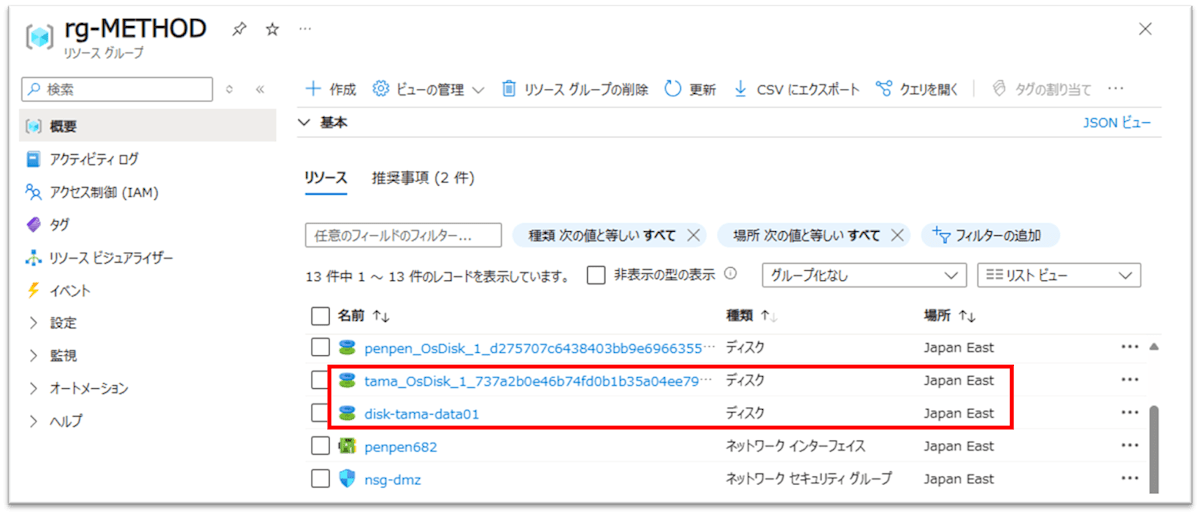Open more options for tama_OsDisk row
Image resolution: width=1200 pixels, height=515 pixels.
click(x=1130, y=380)
